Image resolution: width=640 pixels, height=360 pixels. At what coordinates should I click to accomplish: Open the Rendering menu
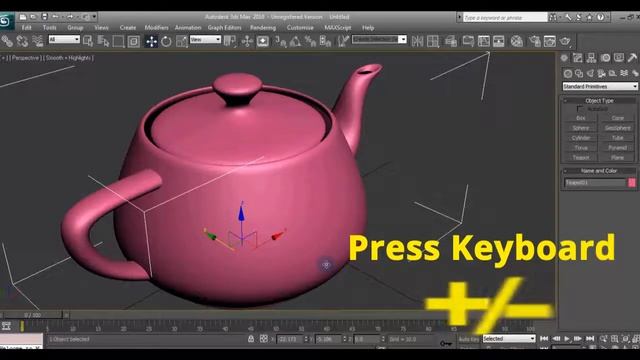tap(263, 28)
